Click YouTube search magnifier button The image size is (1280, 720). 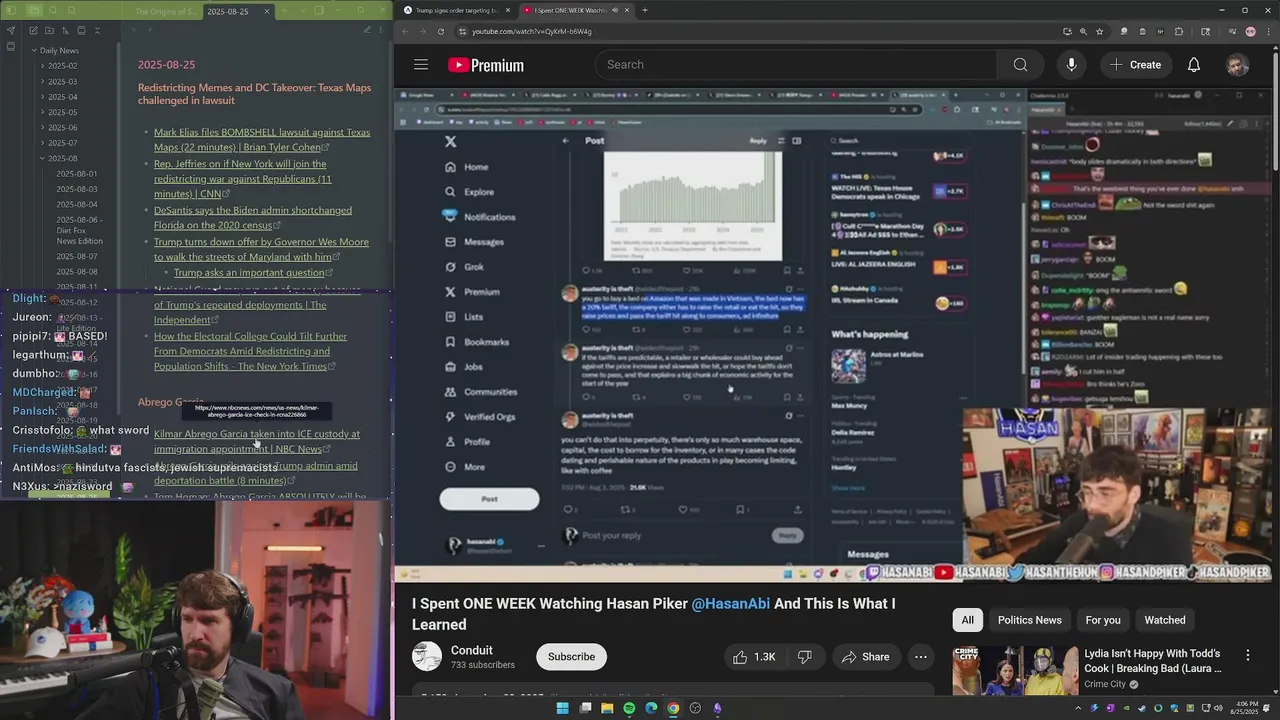(x=1020, y=65)
